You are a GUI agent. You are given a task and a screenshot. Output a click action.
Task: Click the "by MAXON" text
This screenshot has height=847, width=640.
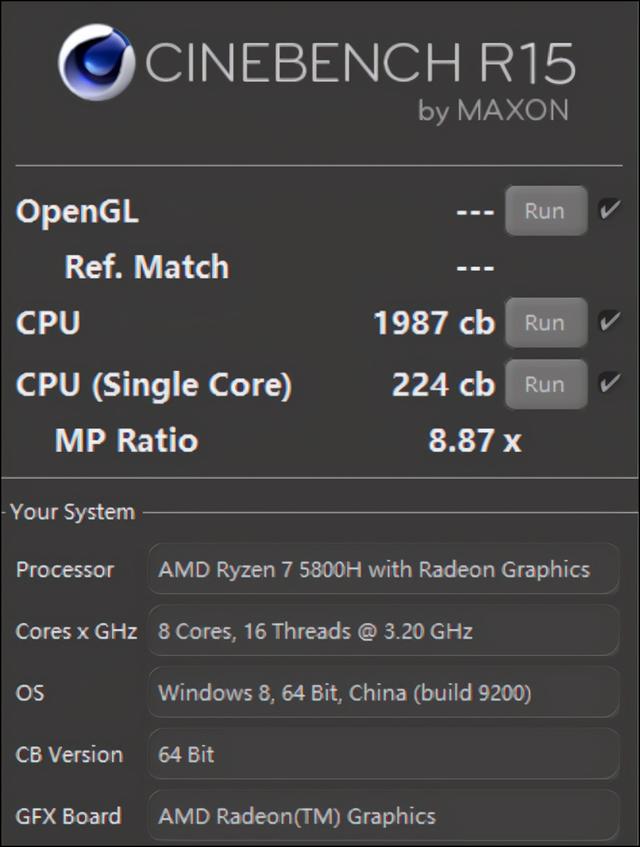point(493,110)
